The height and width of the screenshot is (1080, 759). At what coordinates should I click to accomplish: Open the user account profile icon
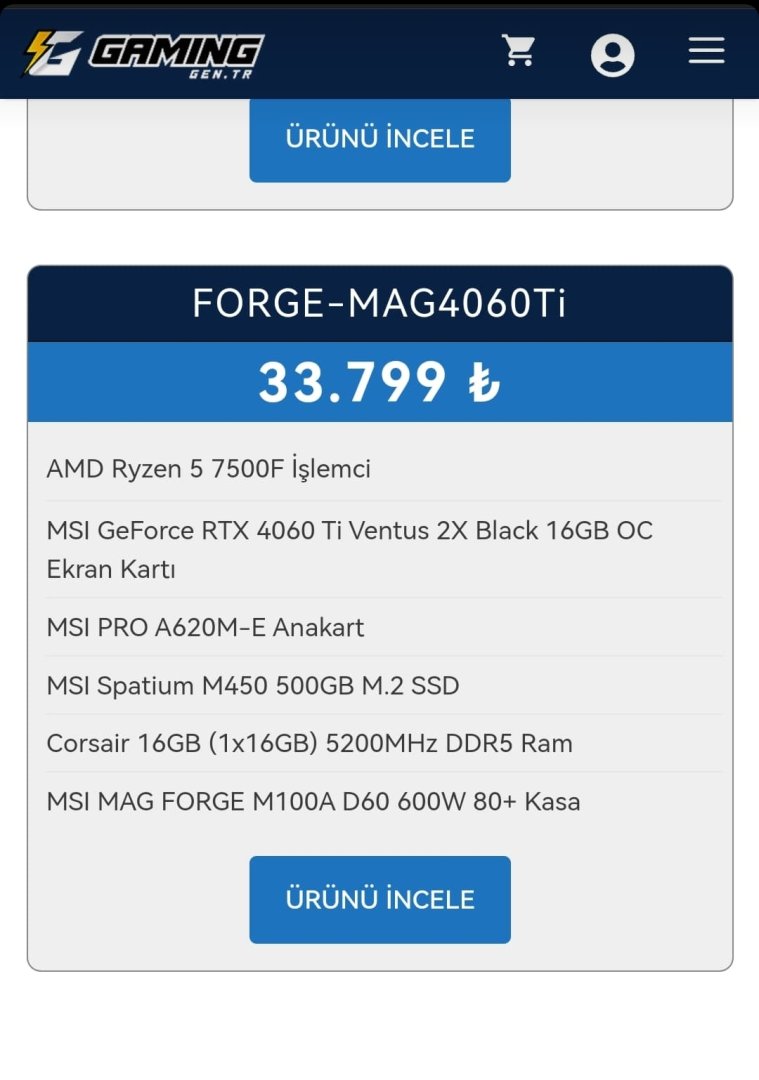(x=612, y=54)
